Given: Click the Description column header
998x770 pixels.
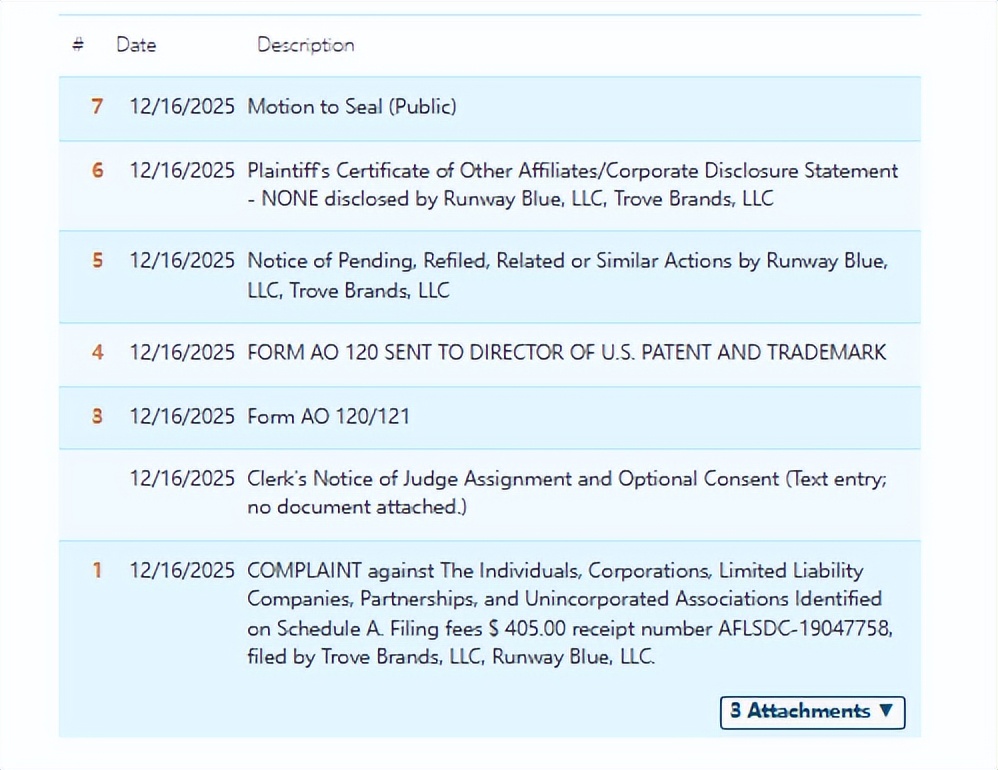Looking at the screenshot, I should tap(305, 45).
